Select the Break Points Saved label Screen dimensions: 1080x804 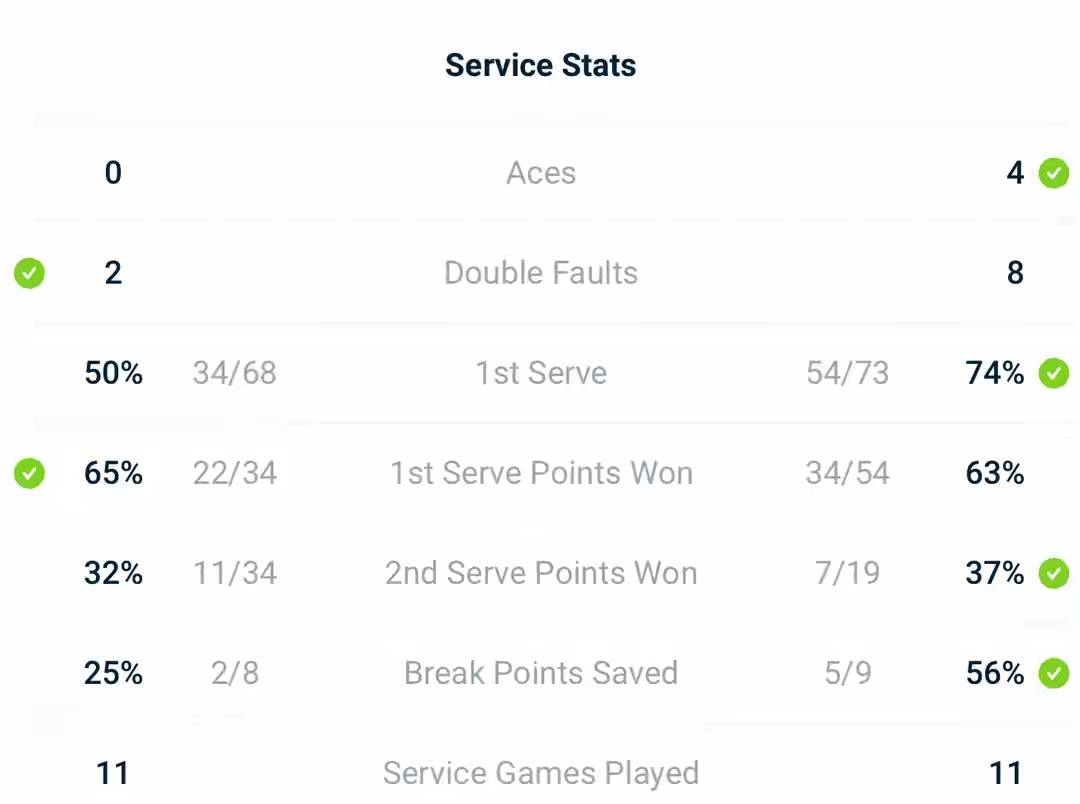[x=540, y=673]
